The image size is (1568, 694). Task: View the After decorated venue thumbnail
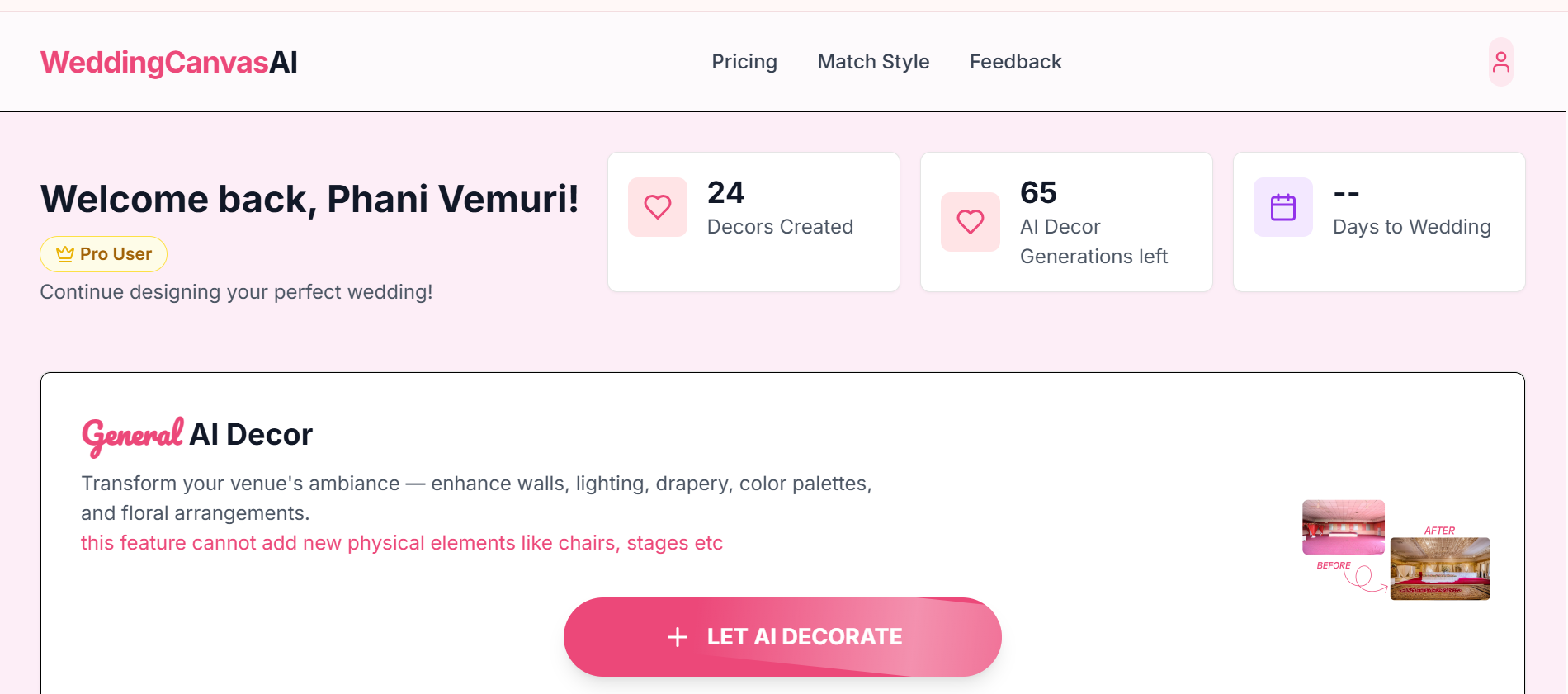[x=1439, y=569]
